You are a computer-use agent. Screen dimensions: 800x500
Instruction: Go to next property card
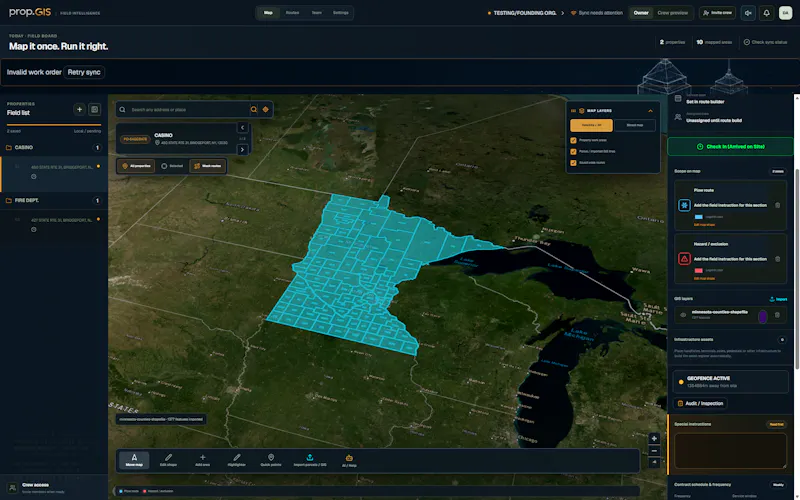242,149
